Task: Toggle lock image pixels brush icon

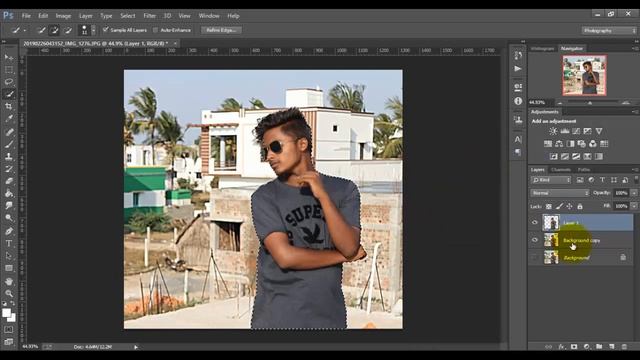Action: click(x=559, y=207)
